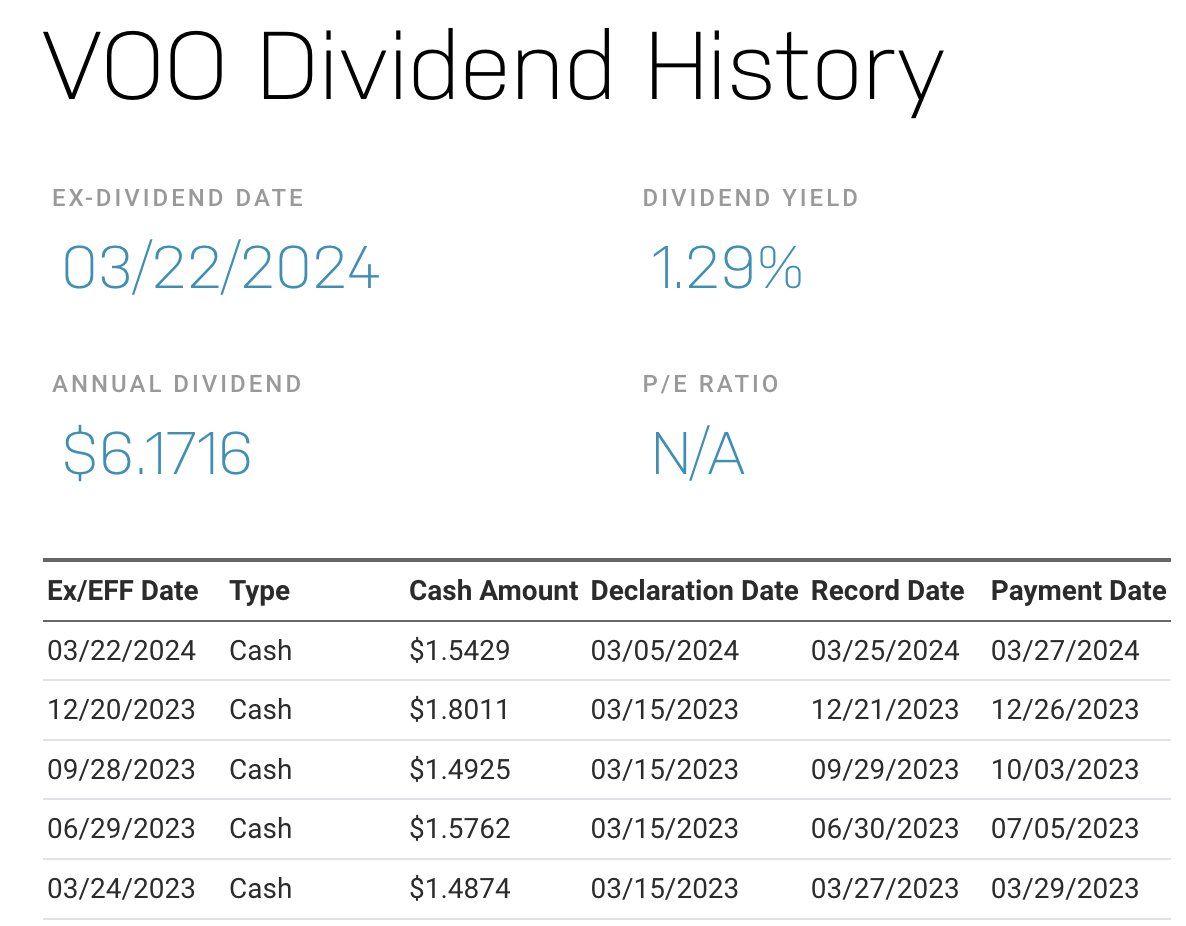Click declaration date in the 03/24/2023 row
The width and height of the screenshot is (1186, 926).
click(664, 888)
